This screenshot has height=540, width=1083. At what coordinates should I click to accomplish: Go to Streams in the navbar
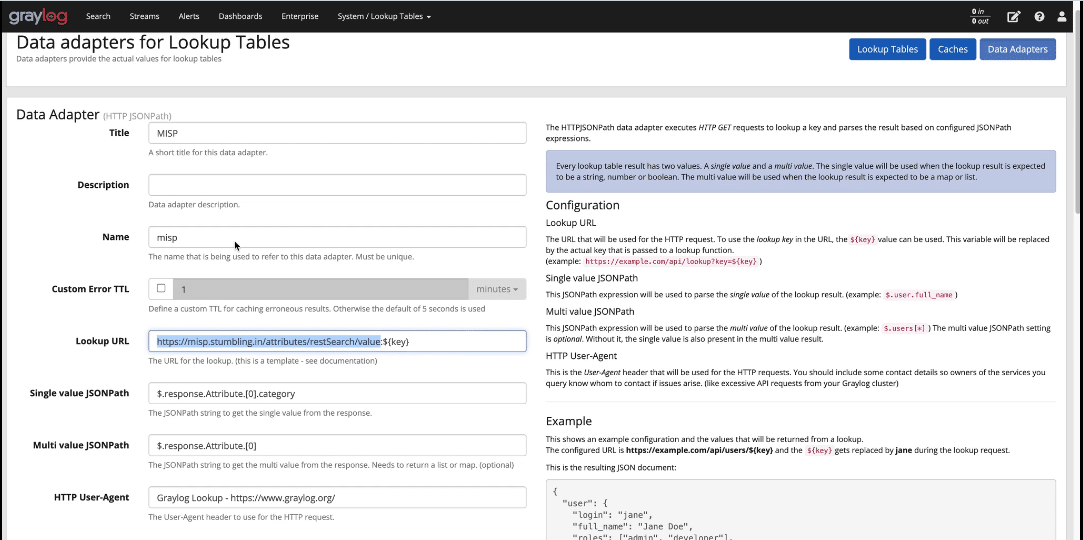pos(144,17)
